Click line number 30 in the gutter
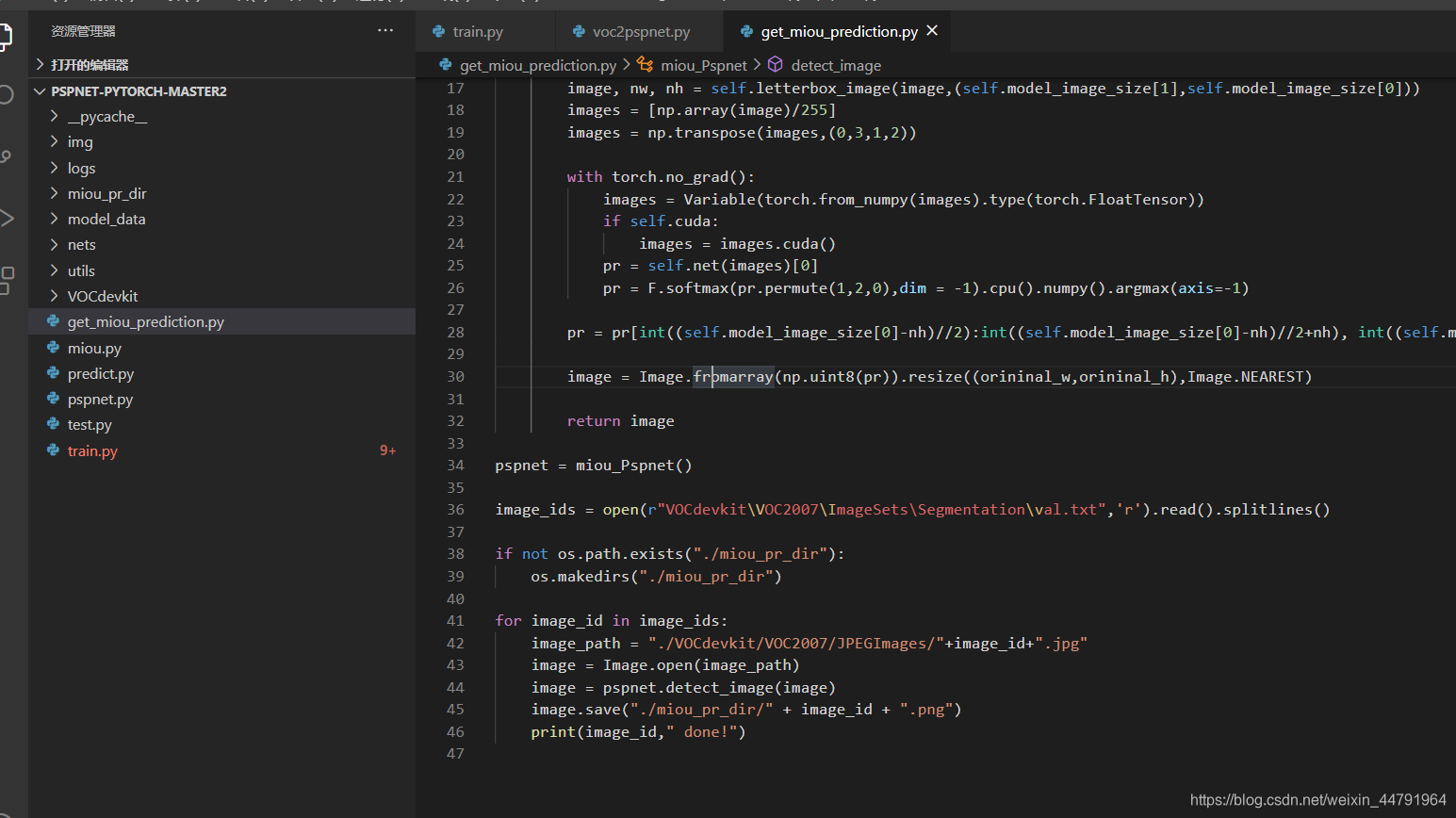Screen dimensions: 1456x818 coord(455,376)
